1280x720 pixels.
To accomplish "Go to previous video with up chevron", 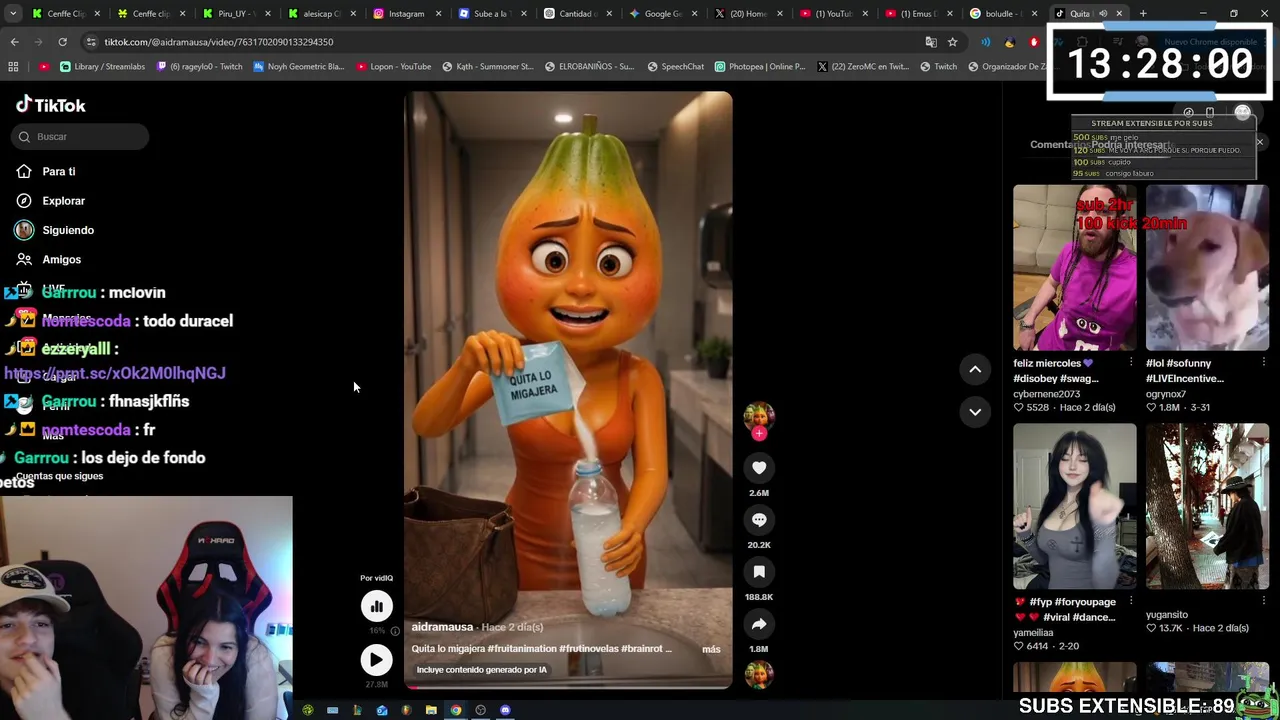I will [975, 370].
